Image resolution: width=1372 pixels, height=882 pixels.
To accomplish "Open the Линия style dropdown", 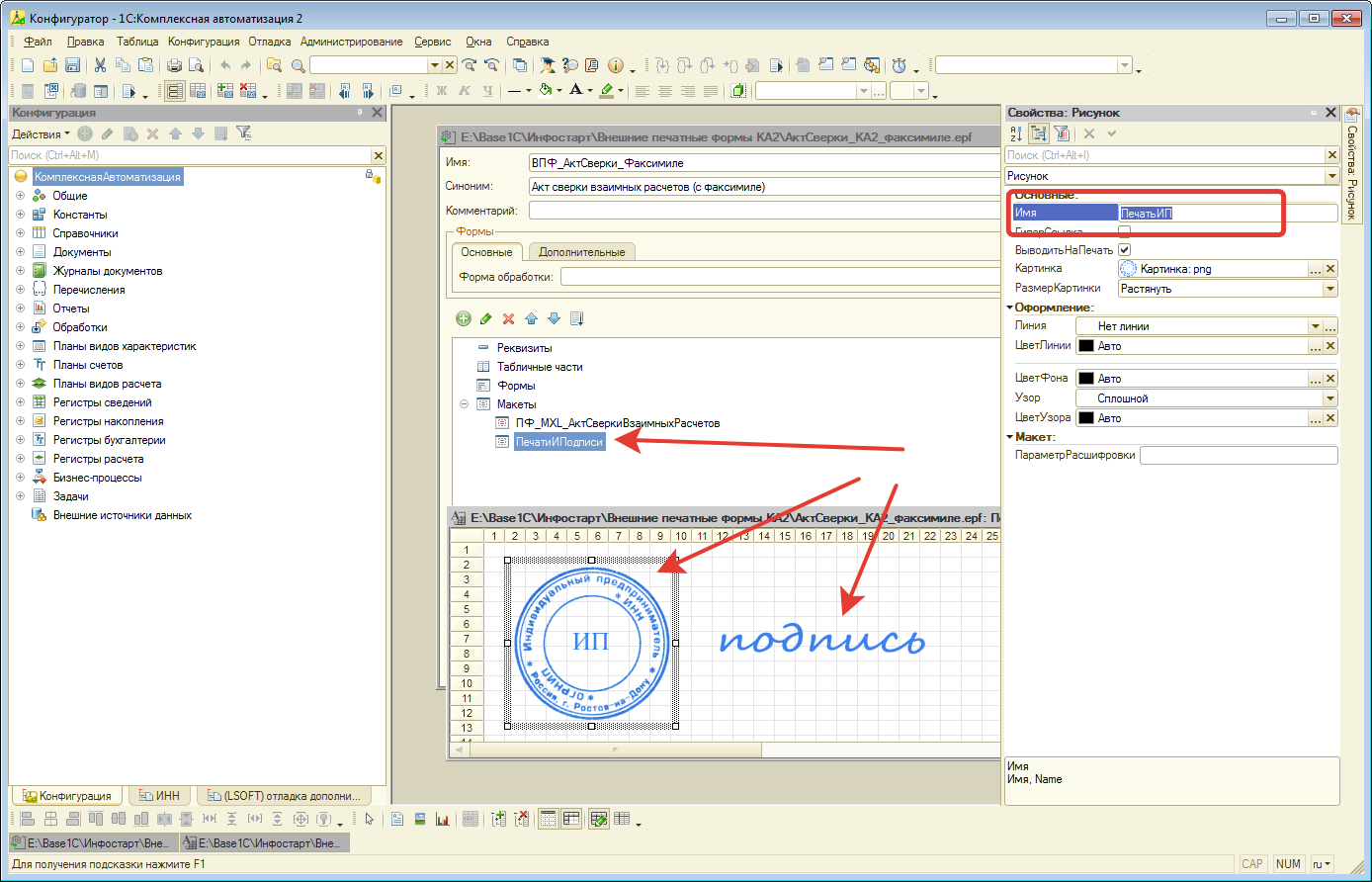I will (1315, 326).
